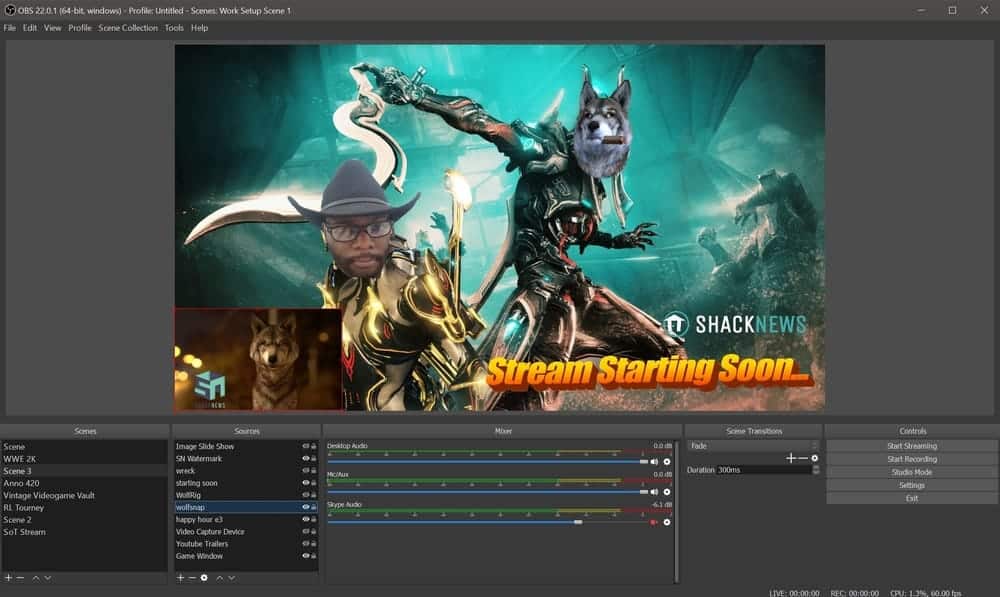
Task: Lock the Game Window source
Action: pyautogui.click(x=314, y=556)
